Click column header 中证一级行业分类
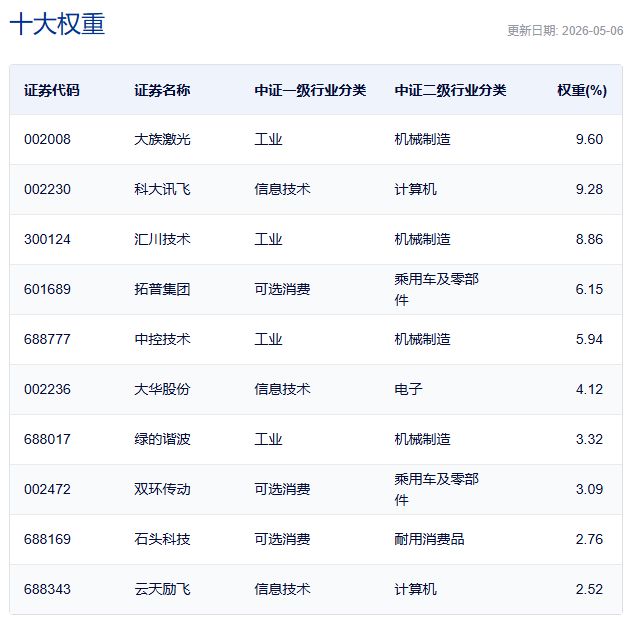The height and width of the screenshot is (621, 628). 310,90
